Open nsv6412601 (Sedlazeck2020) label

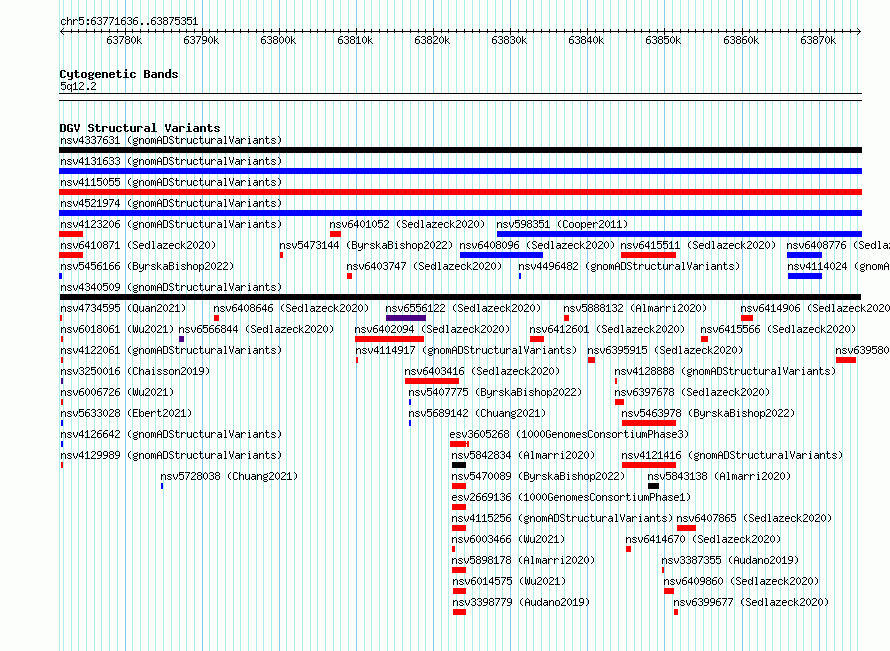tap(607, 329)
